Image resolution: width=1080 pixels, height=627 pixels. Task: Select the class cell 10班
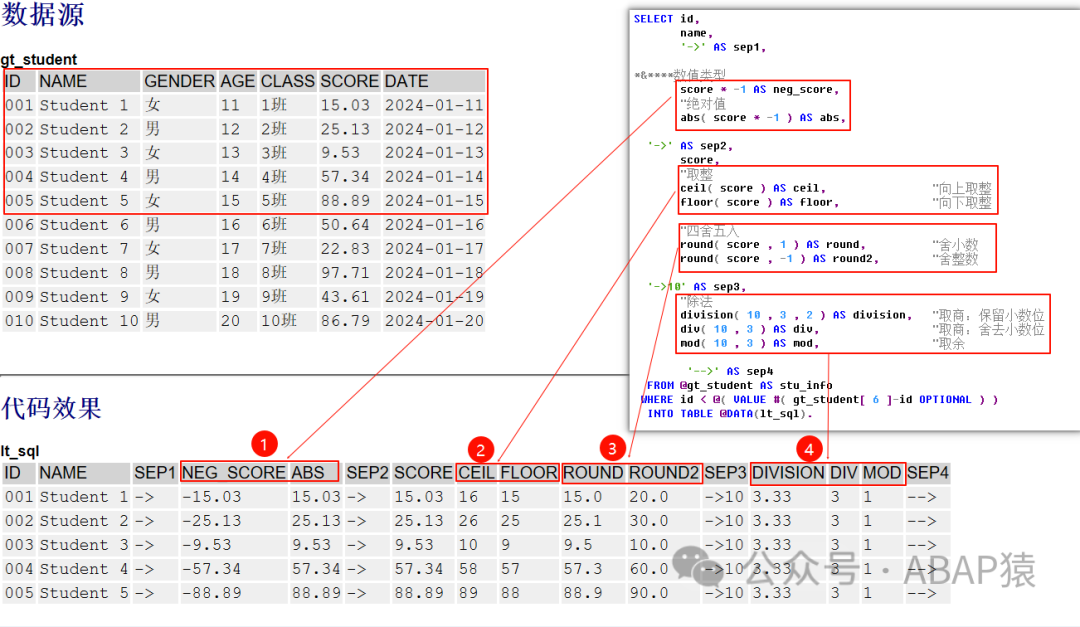278,321
